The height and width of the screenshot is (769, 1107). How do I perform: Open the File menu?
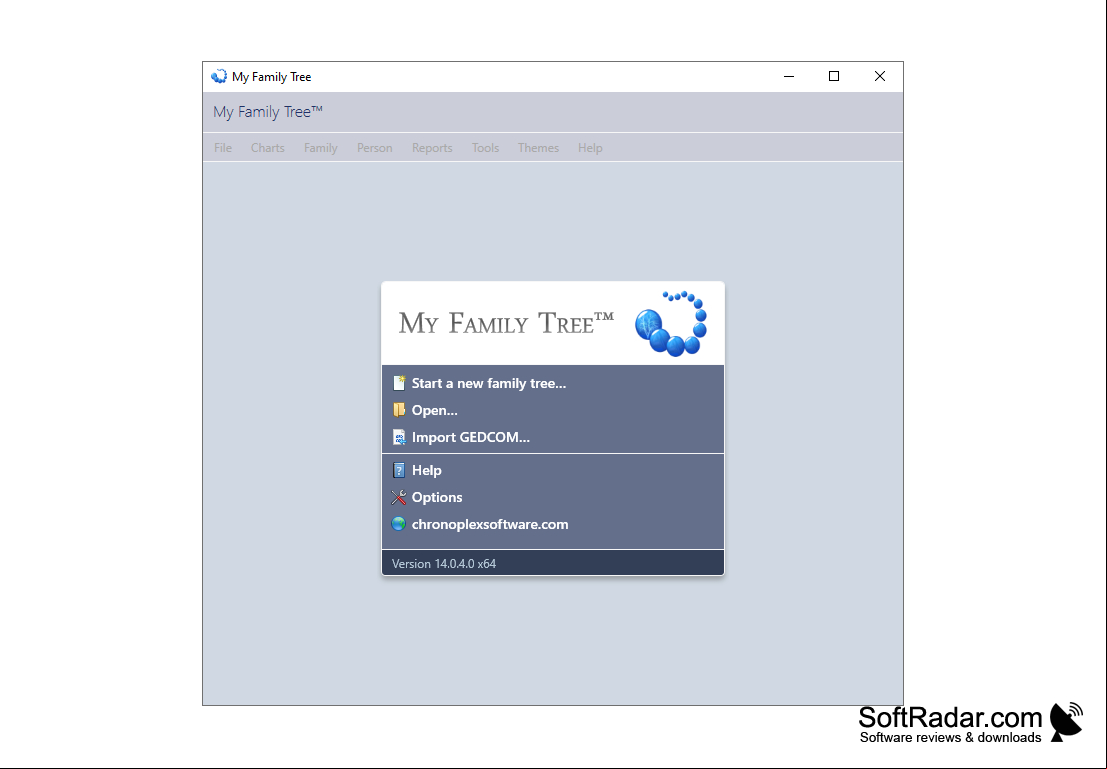point(223,148)
